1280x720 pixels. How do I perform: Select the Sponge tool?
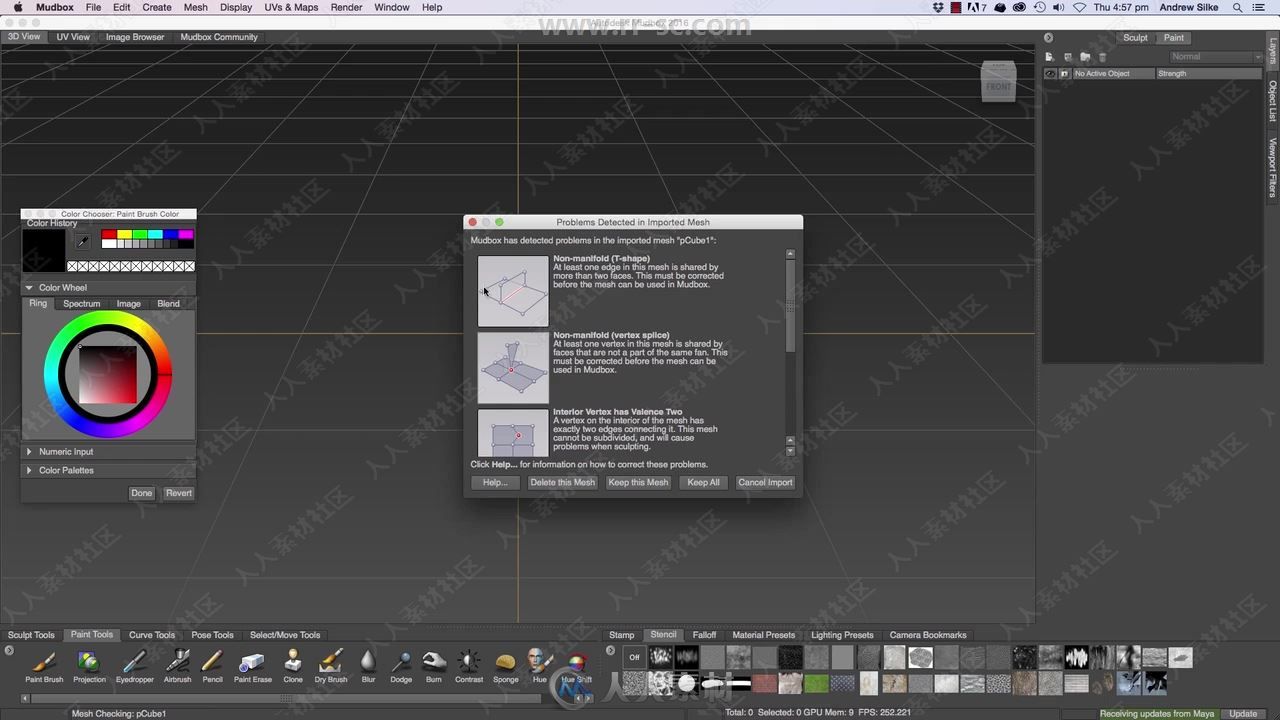click(506, 666)
